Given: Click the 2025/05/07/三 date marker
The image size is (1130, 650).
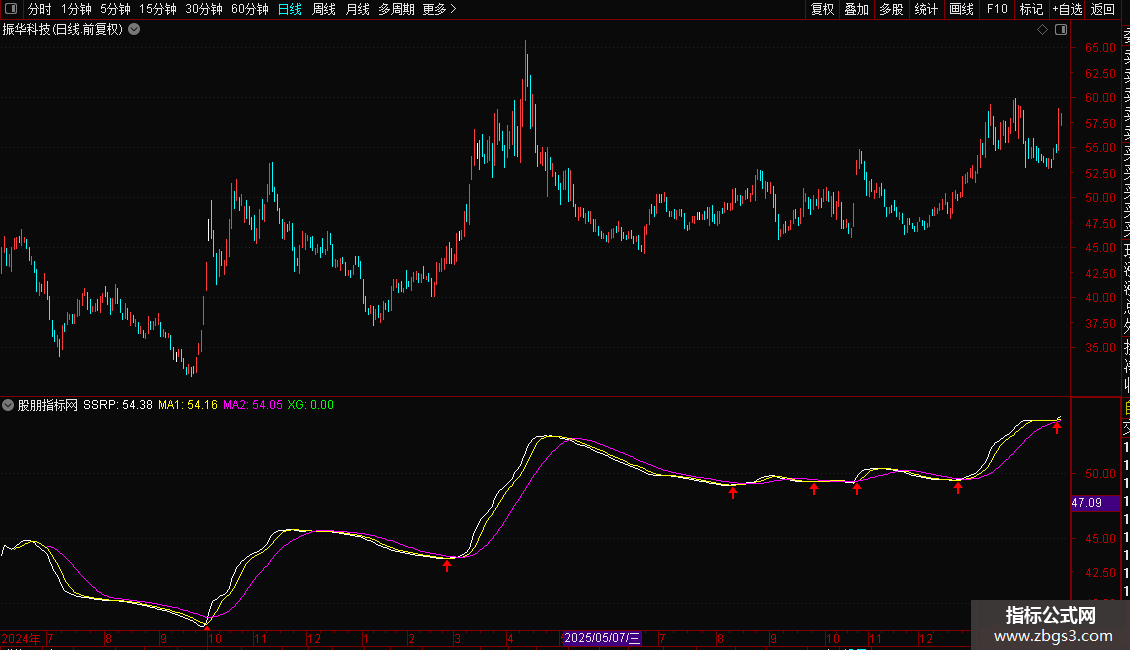Looking at the screenshot, I should [602, 638].
